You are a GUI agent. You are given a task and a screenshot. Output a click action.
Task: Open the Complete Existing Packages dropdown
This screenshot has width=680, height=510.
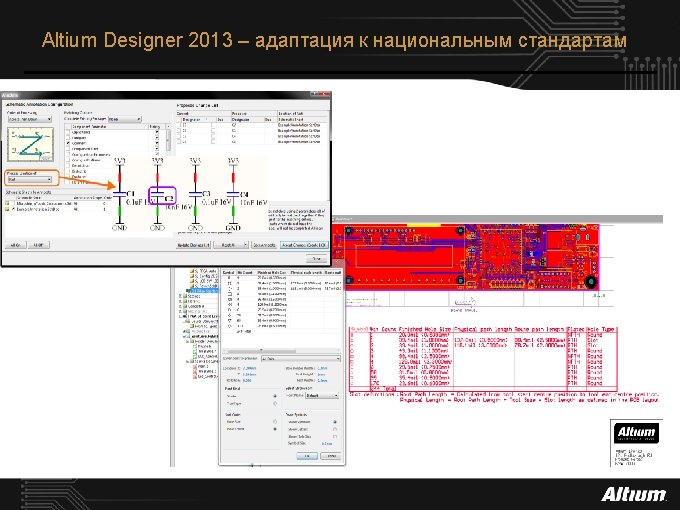tap(124, 119)
